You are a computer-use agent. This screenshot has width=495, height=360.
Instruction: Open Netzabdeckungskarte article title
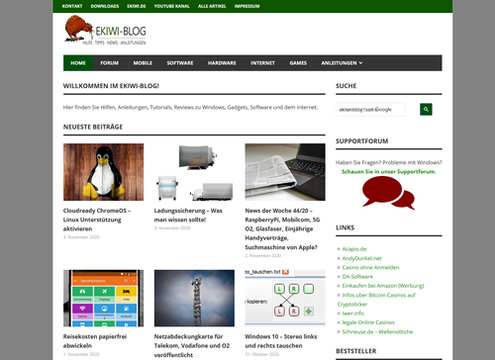click(192, 346)
